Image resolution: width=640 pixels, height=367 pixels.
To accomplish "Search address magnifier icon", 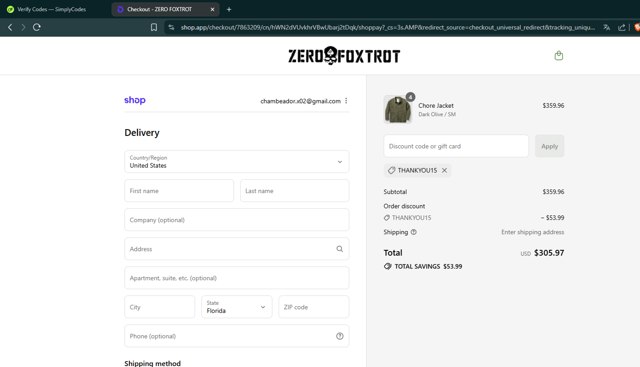I will click(x=340, y=249).
